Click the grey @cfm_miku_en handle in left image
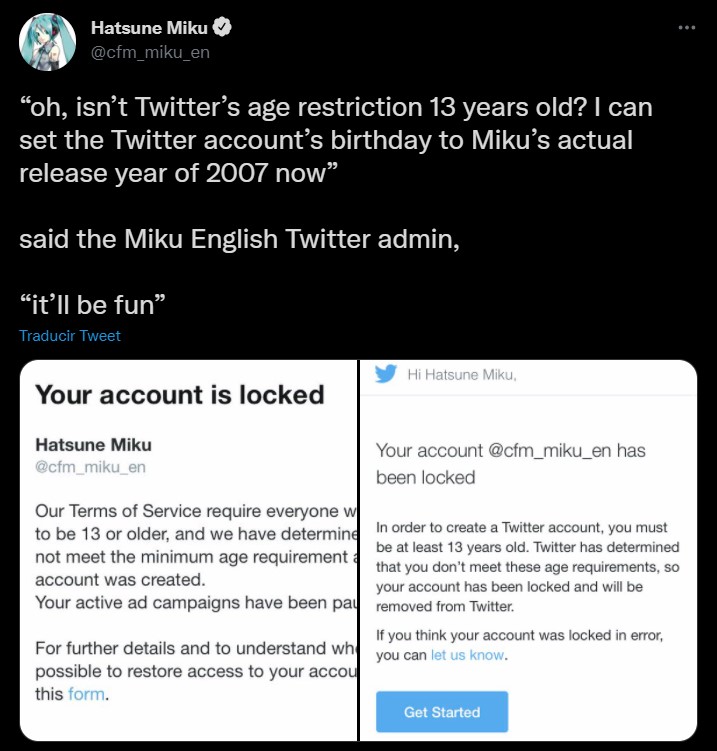Viewport: 717px width, 751px height. (x=91, y=466)
